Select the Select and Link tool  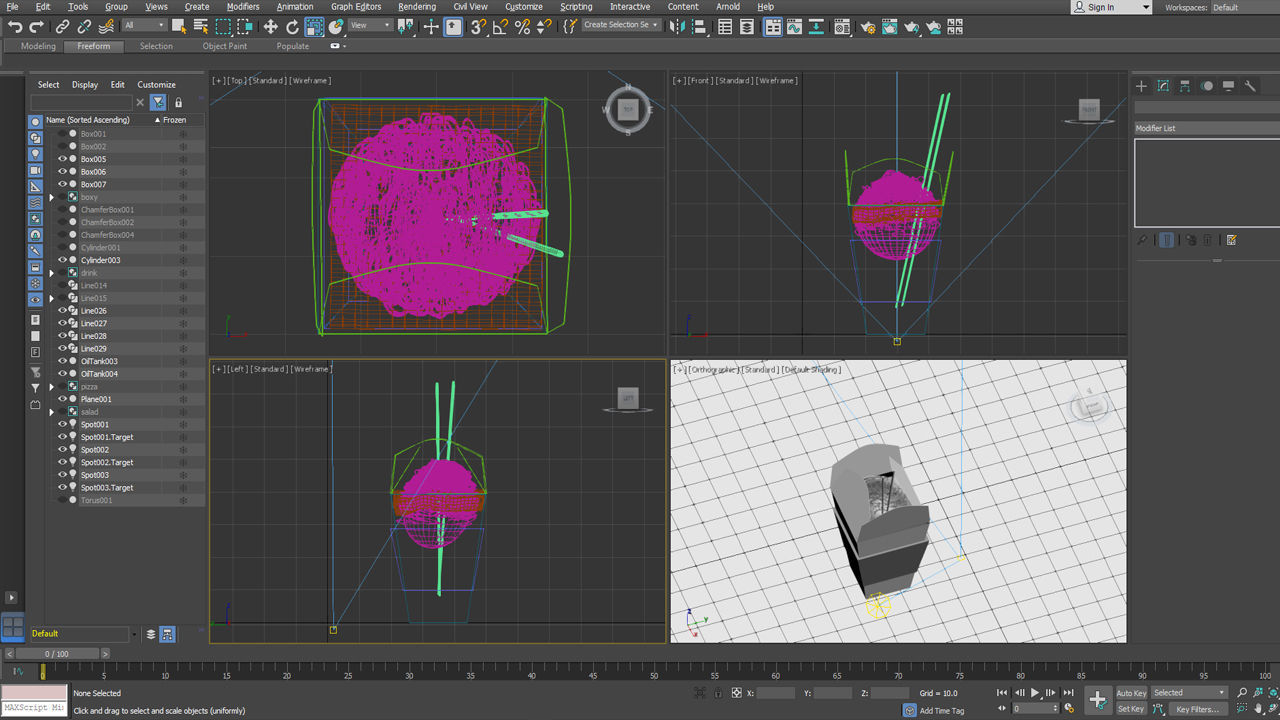click(x=62, y=27)
